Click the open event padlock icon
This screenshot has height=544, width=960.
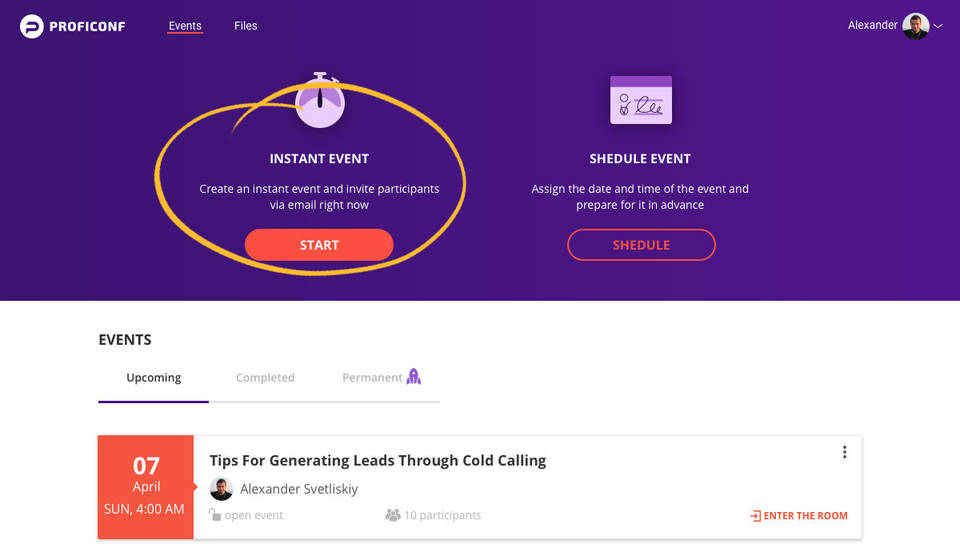(214, 515)
